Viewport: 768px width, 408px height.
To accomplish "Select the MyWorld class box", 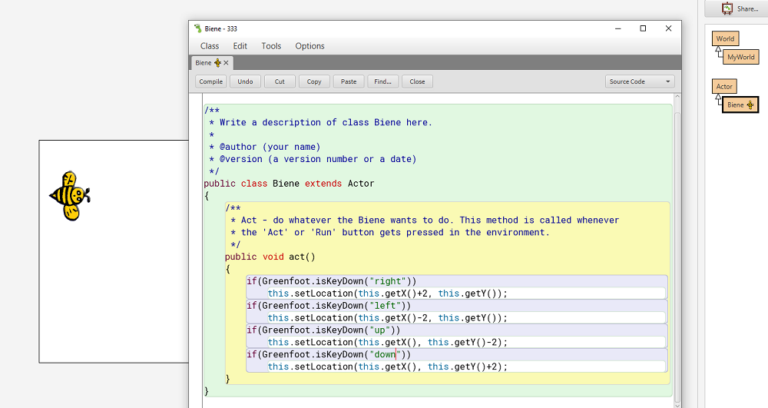I will click(x=742, y=57).
